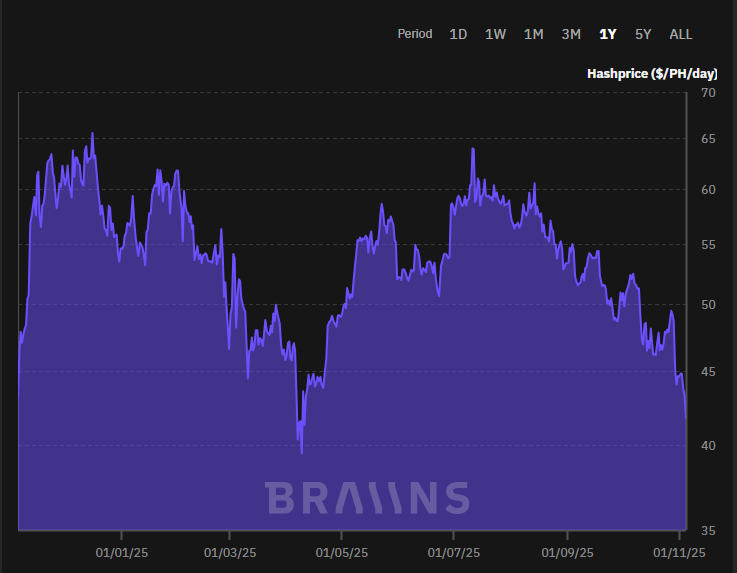Screen dimensions: 737x573
Task: Click the 70 value on the price axis
Action: coord(708,93)
